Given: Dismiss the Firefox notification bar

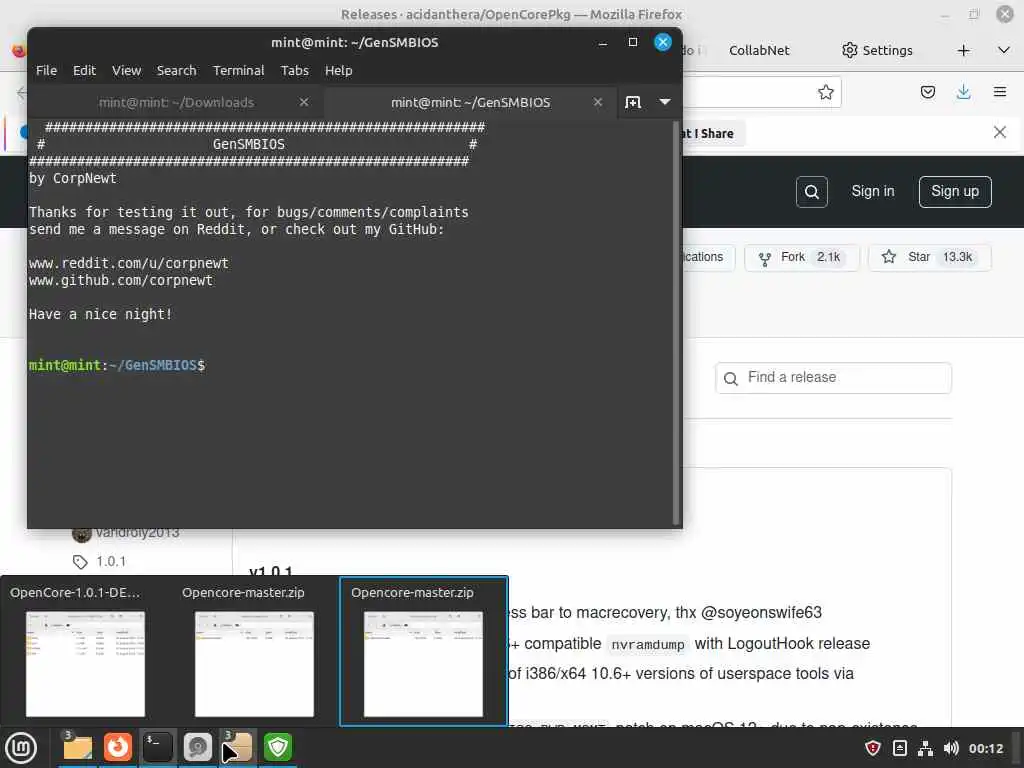Looking at the screenshot, I should point(999,133).
